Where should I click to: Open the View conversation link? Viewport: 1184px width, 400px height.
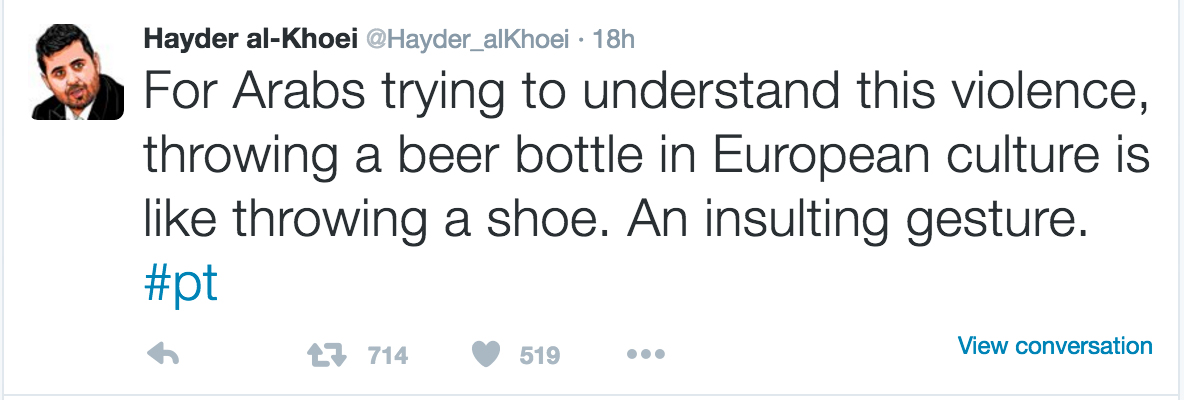pyautogui.click(x=1055, y=346)
